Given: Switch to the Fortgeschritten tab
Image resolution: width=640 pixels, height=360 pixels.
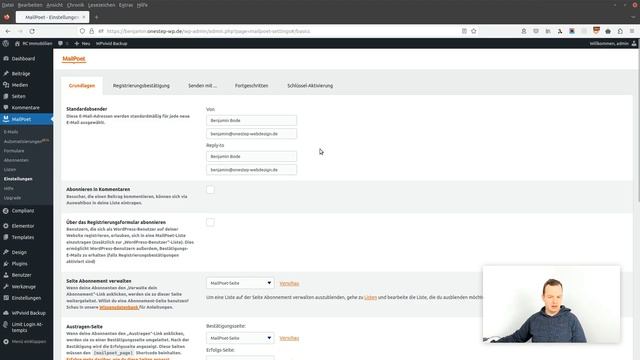Looking at the screenshot, I should [x=251, y=86].
